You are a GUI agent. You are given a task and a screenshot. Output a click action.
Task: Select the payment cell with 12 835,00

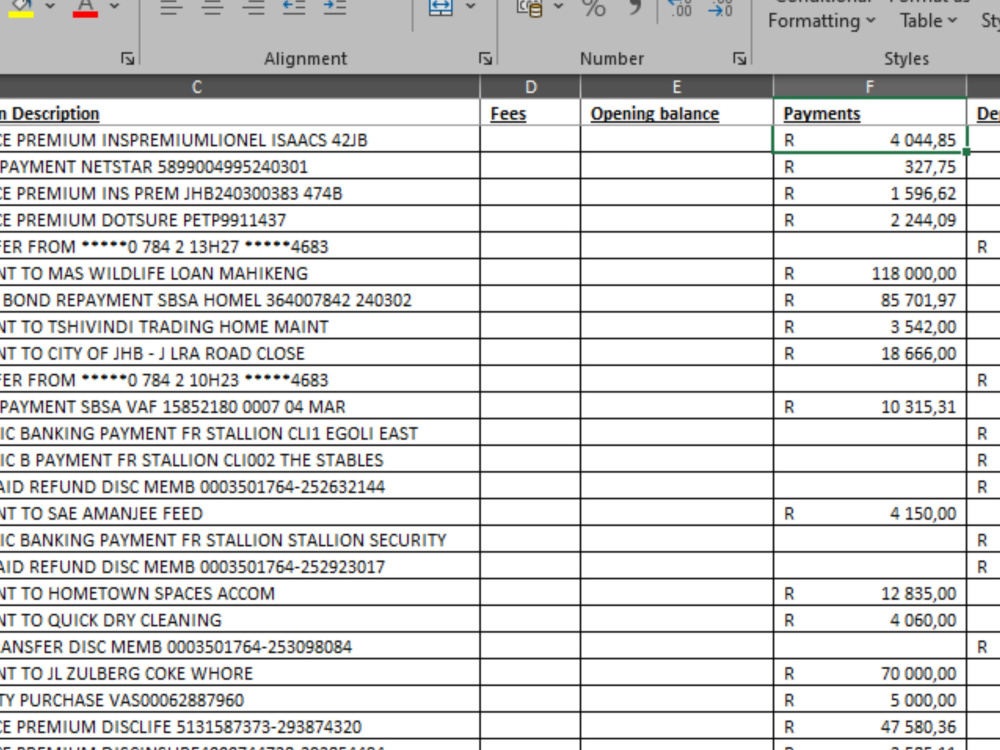tap(870, 594)
